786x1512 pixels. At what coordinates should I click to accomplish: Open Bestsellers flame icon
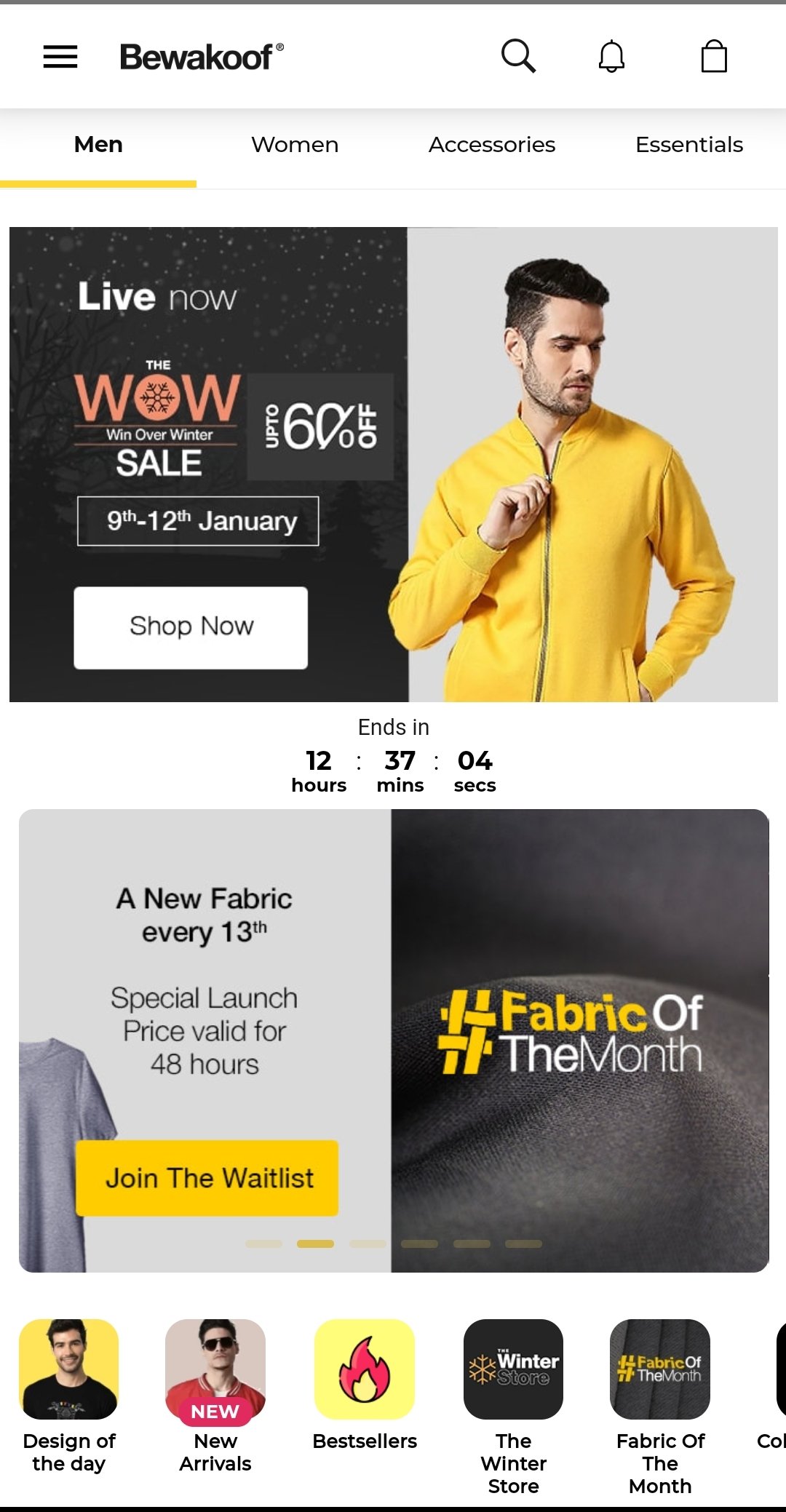click(x=365, y=1369)
